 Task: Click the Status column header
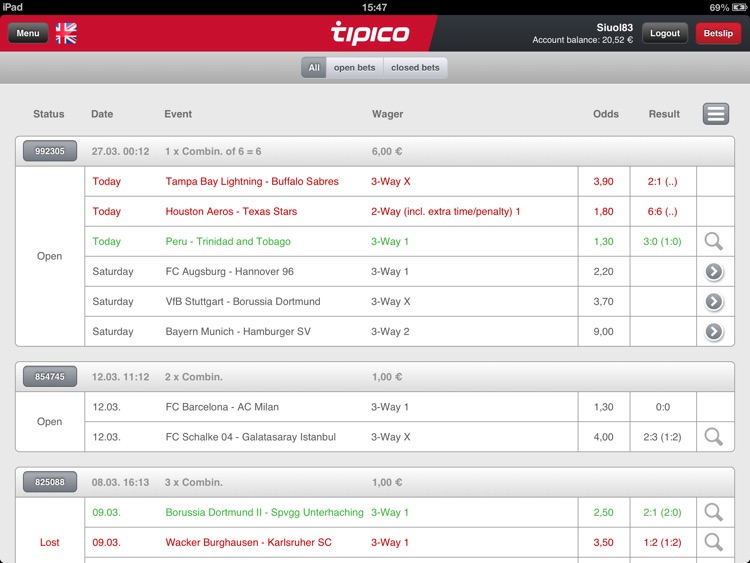(x=49, y=114)
